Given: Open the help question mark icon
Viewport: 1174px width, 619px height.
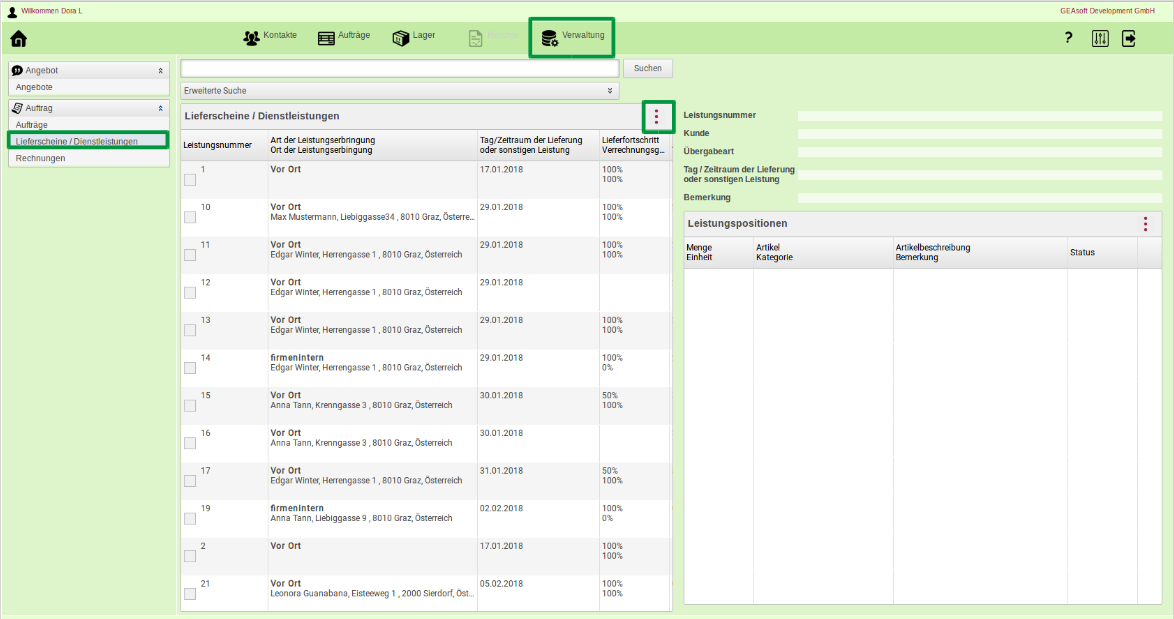Looking at the screenshot, I should pyautogui.click(x=1068, y=38).
